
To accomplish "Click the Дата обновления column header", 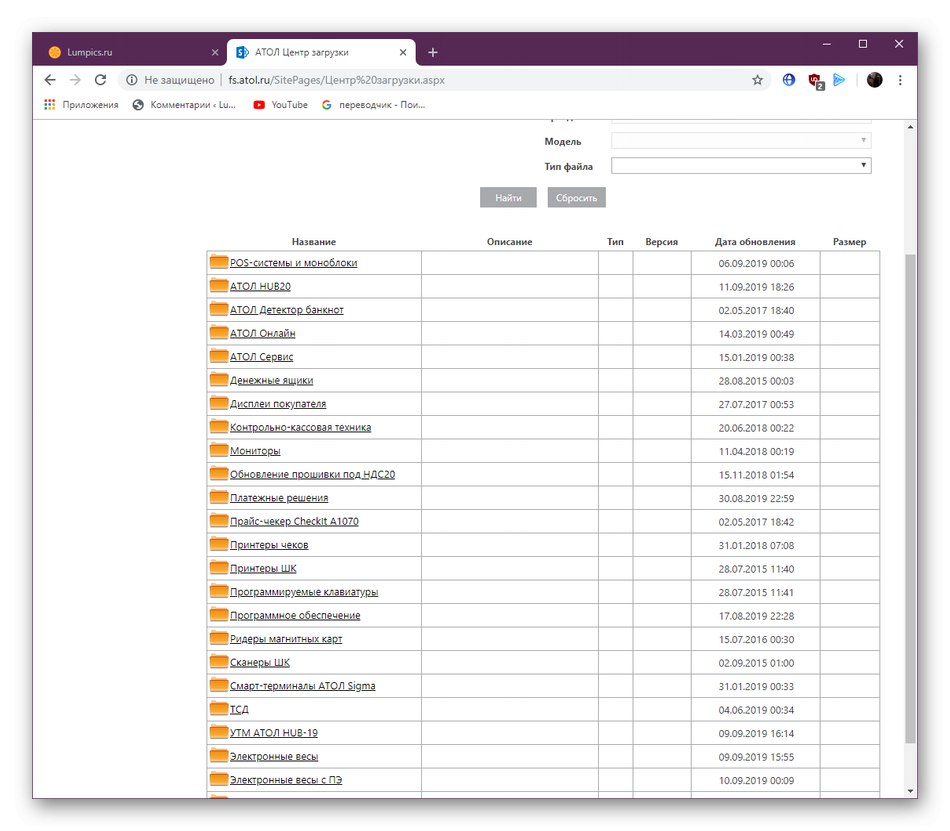I will point(755,242).
